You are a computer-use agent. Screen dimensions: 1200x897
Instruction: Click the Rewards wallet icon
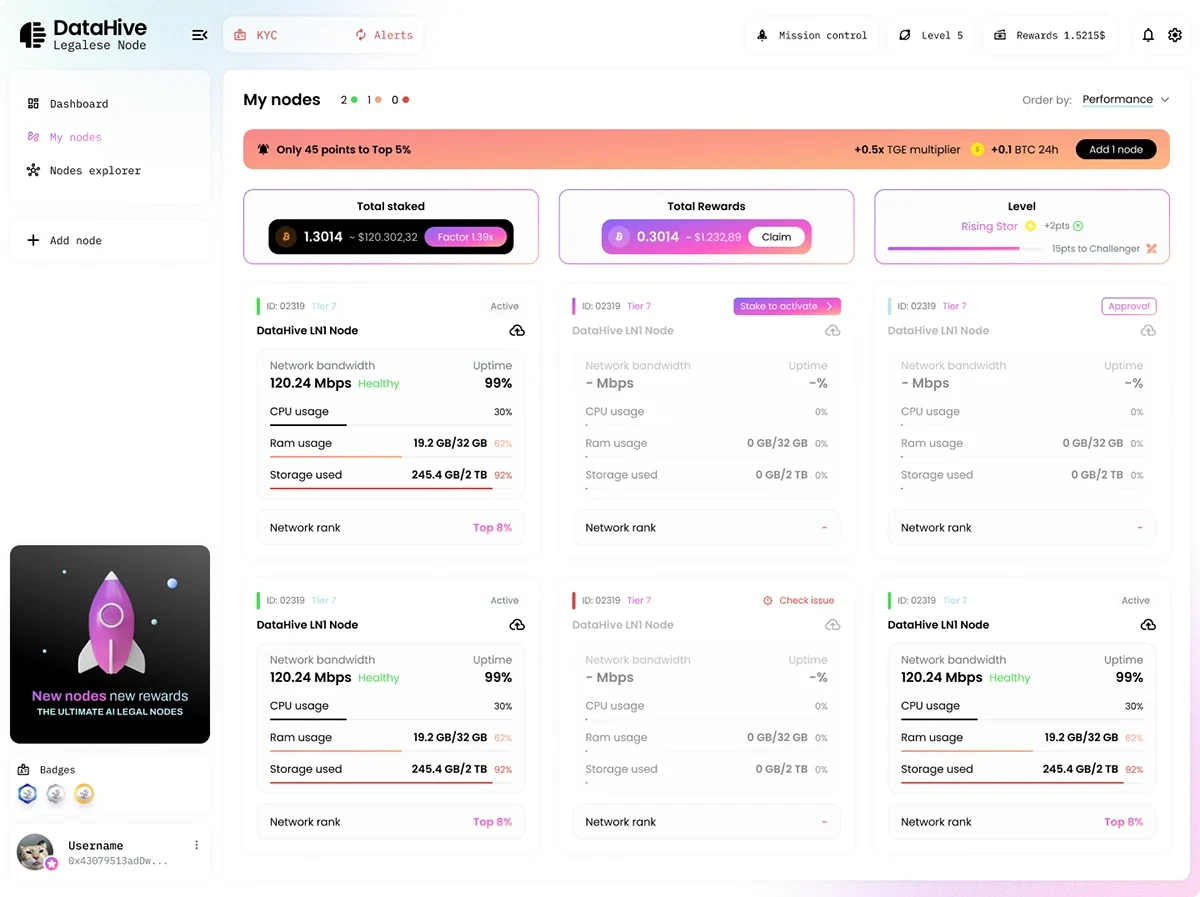click(x=1000, y=35)
